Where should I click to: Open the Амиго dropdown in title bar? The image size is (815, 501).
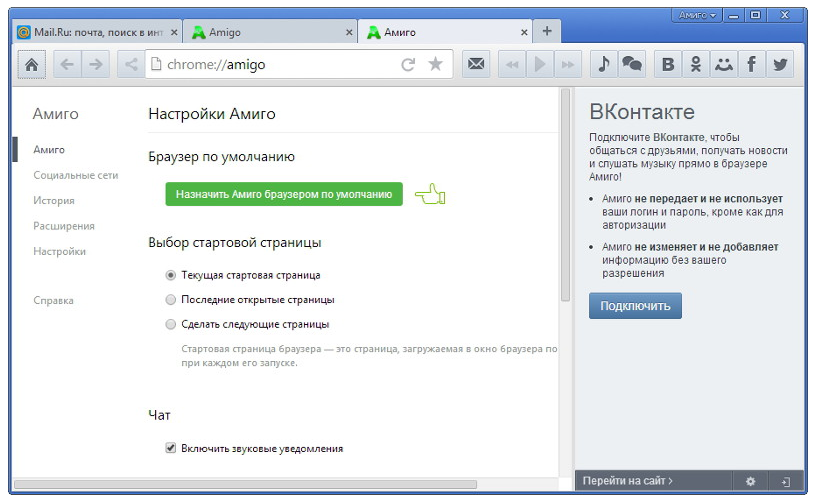point(697,15)
